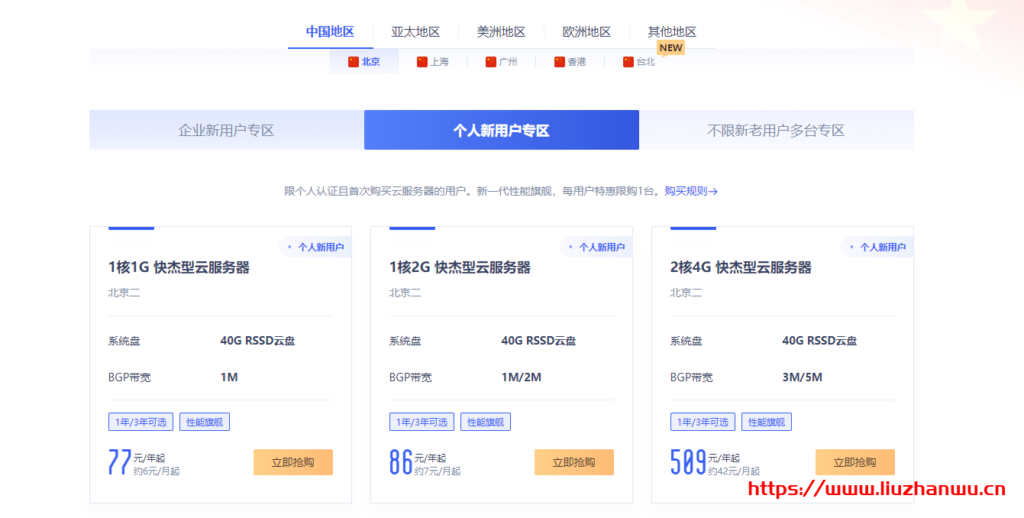
Task: Open the 其他地区 tab with NEW badge
Action: pyautogui.click(x=671, y=32)
